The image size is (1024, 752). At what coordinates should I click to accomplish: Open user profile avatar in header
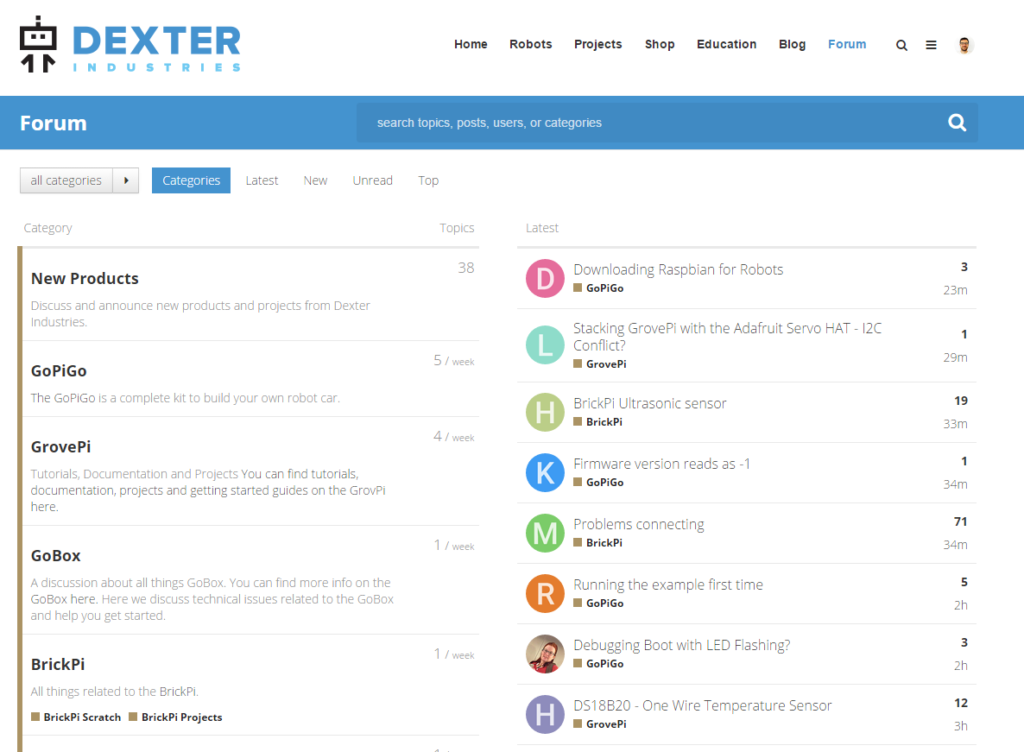964,45
